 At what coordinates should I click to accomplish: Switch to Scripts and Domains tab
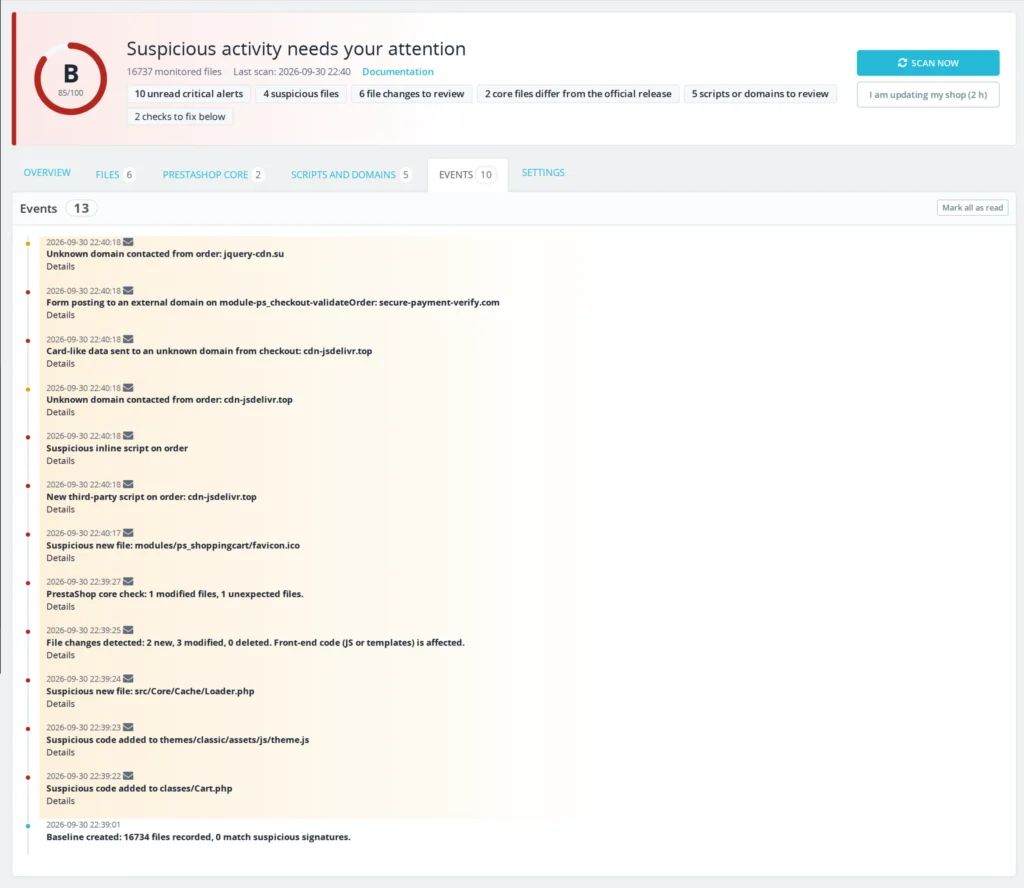point(350,174)
